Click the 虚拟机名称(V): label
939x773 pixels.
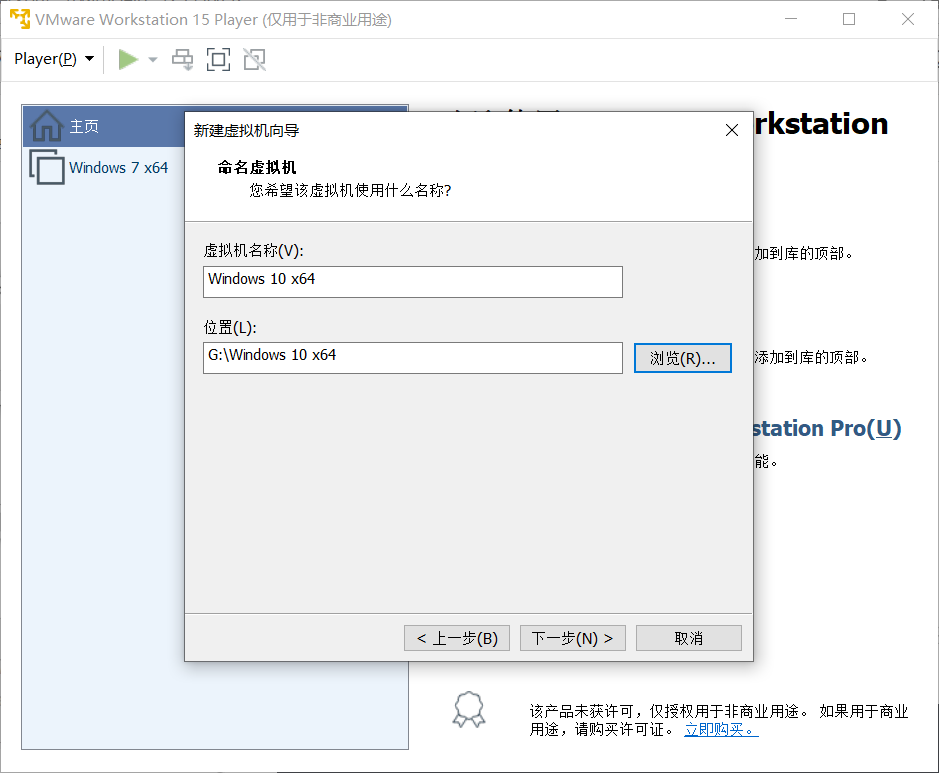click(253, 250)
